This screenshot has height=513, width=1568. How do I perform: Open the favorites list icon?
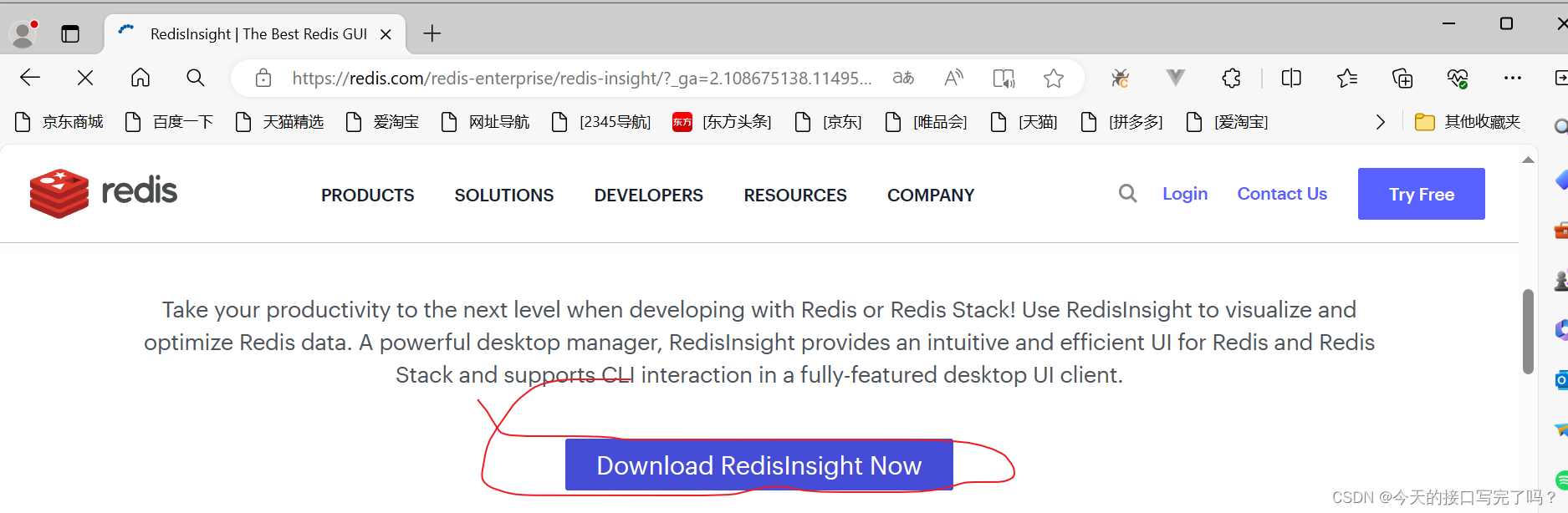coord(1346,78)
